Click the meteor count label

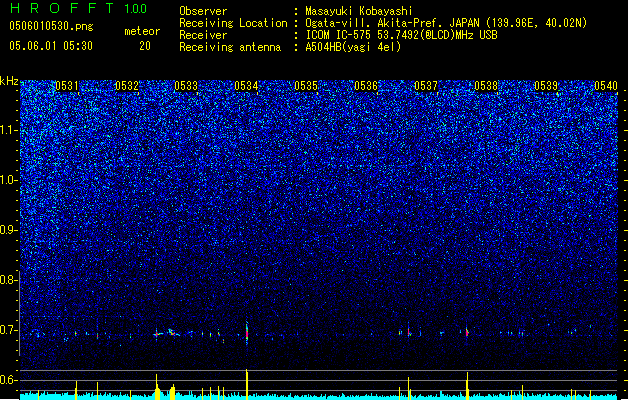point(142,31)
